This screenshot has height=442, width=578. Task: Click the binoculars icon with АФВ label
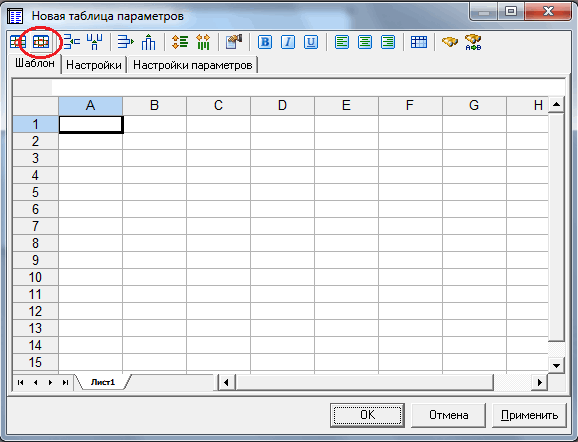(473, 42)
